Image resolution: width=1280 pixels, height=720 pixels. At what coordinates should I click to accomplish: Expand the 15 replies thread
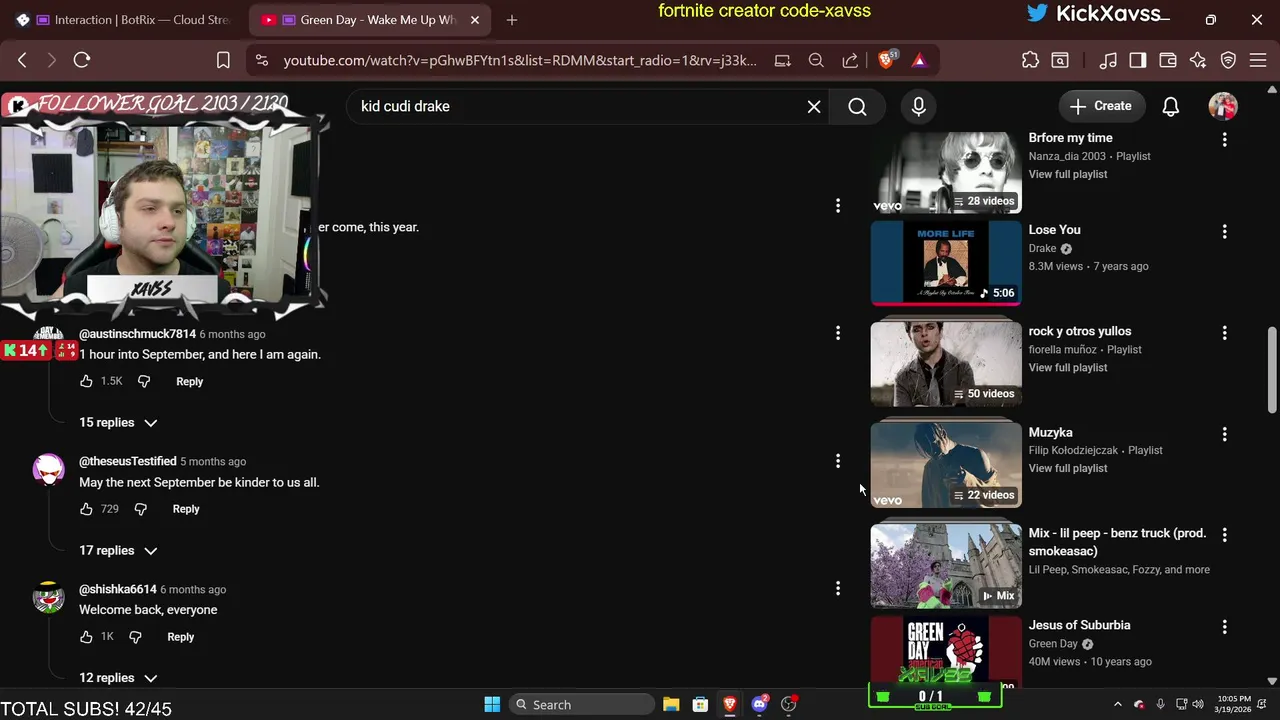click(118, 423)
